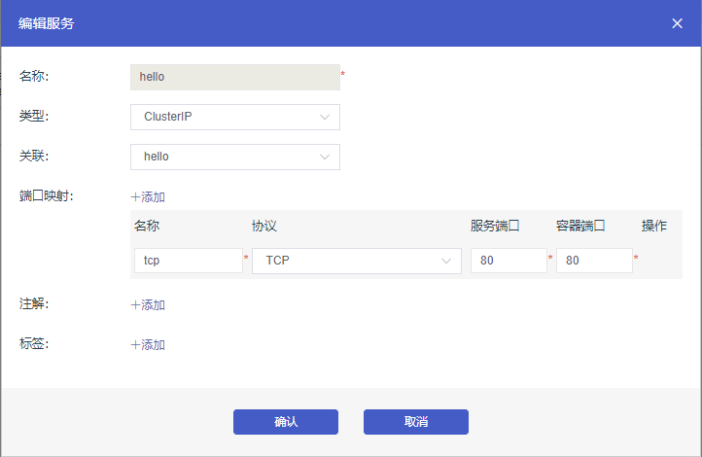Open the 类型 dropdown showing ClusterIP
The width and height of the screenshot is (702, 457).
235,117
